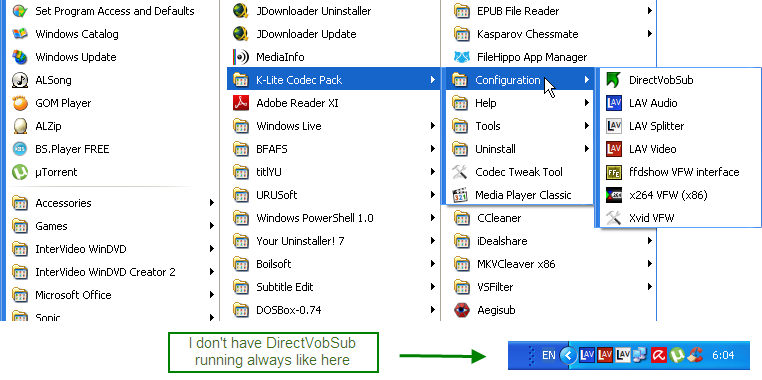Open the Subtitle Edit folder
762x380 pixels.
(333, 287)
